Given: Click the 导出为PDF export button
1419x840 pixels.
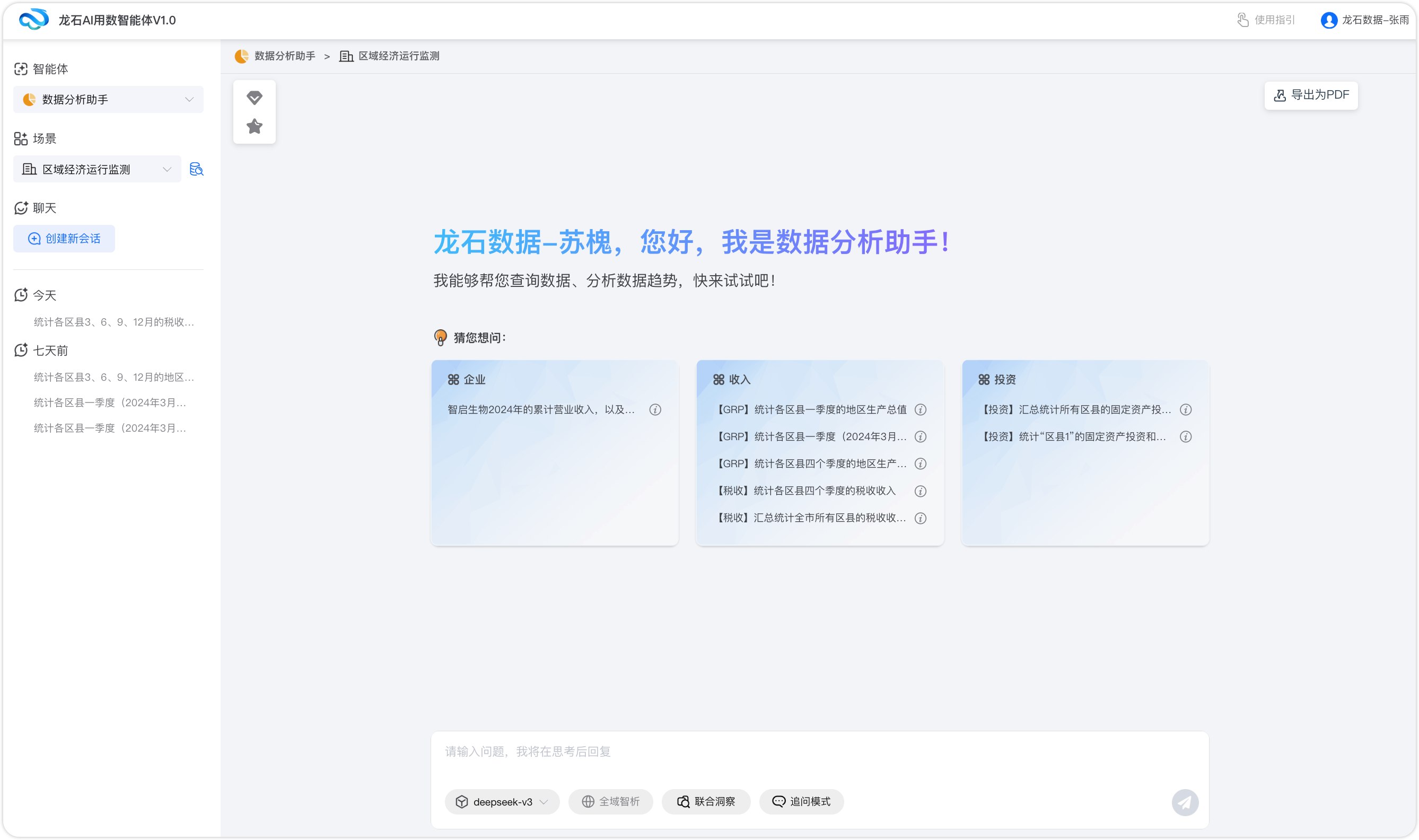Looking at the screenshot, I should pos(1310,95).
